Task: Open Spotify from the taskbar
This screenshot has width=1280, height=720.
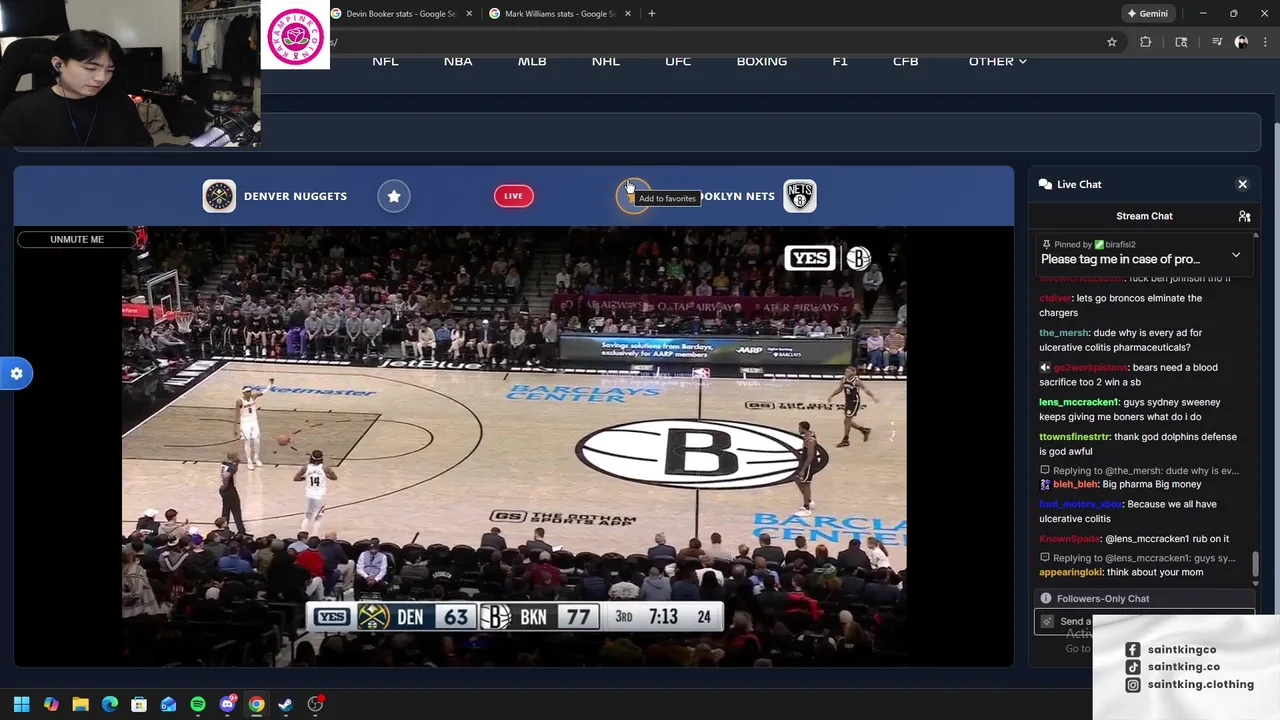Action: (x=198, y=704)
